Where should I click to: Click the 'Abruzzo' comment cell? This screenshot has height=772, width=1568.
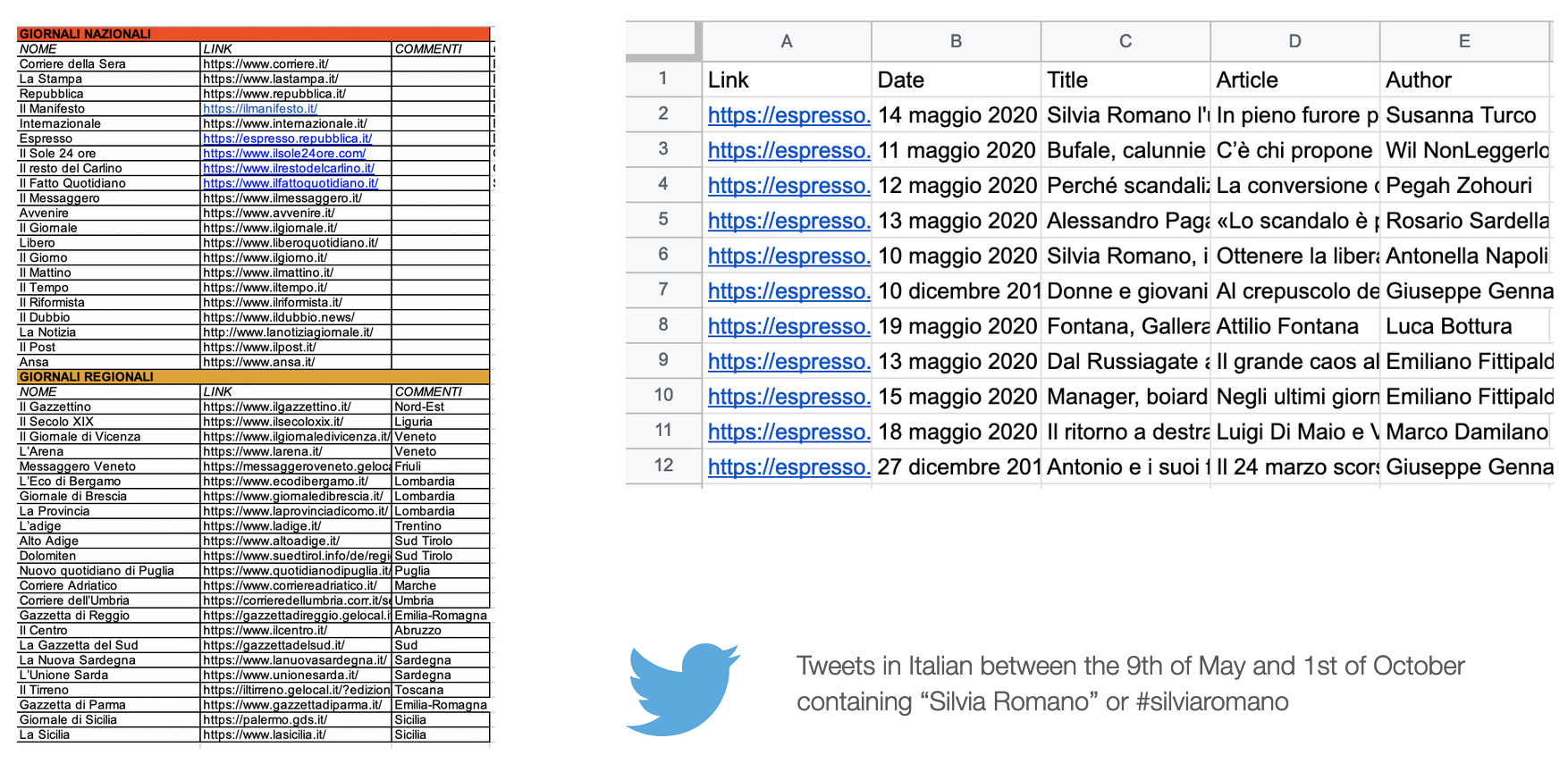[441, 631]
